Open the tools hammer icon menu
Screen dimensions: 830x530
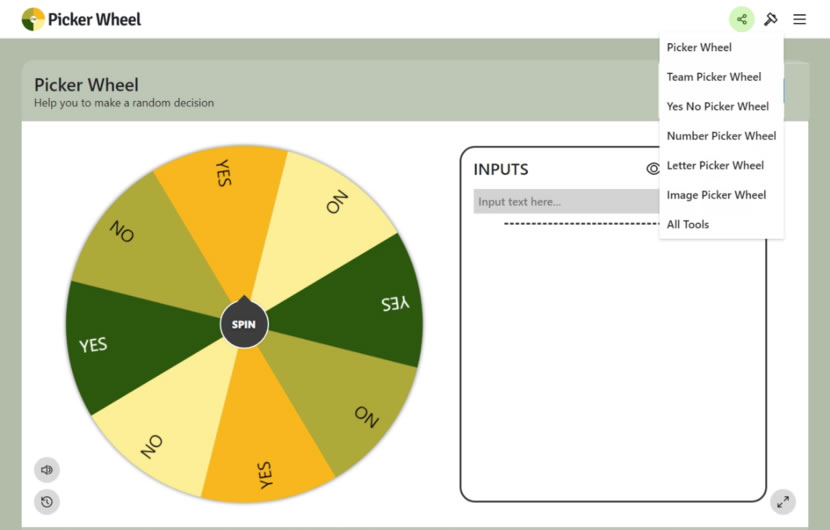pos(770,20)
